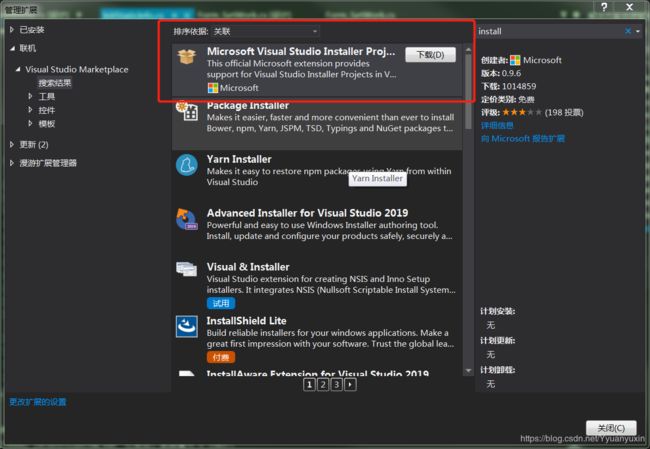Click the 版本: 0.9.6 version text
650x449 pixels.
coord(501,73)
